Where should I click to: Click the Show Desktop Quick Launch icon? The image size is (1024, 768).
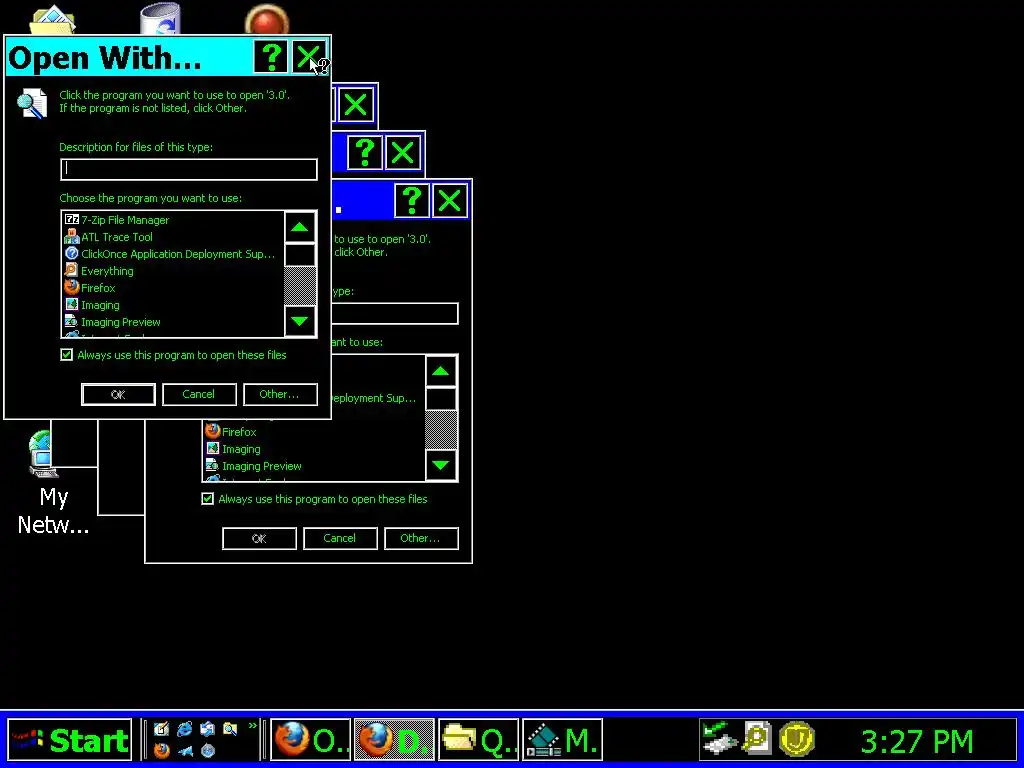click(161, 728)
